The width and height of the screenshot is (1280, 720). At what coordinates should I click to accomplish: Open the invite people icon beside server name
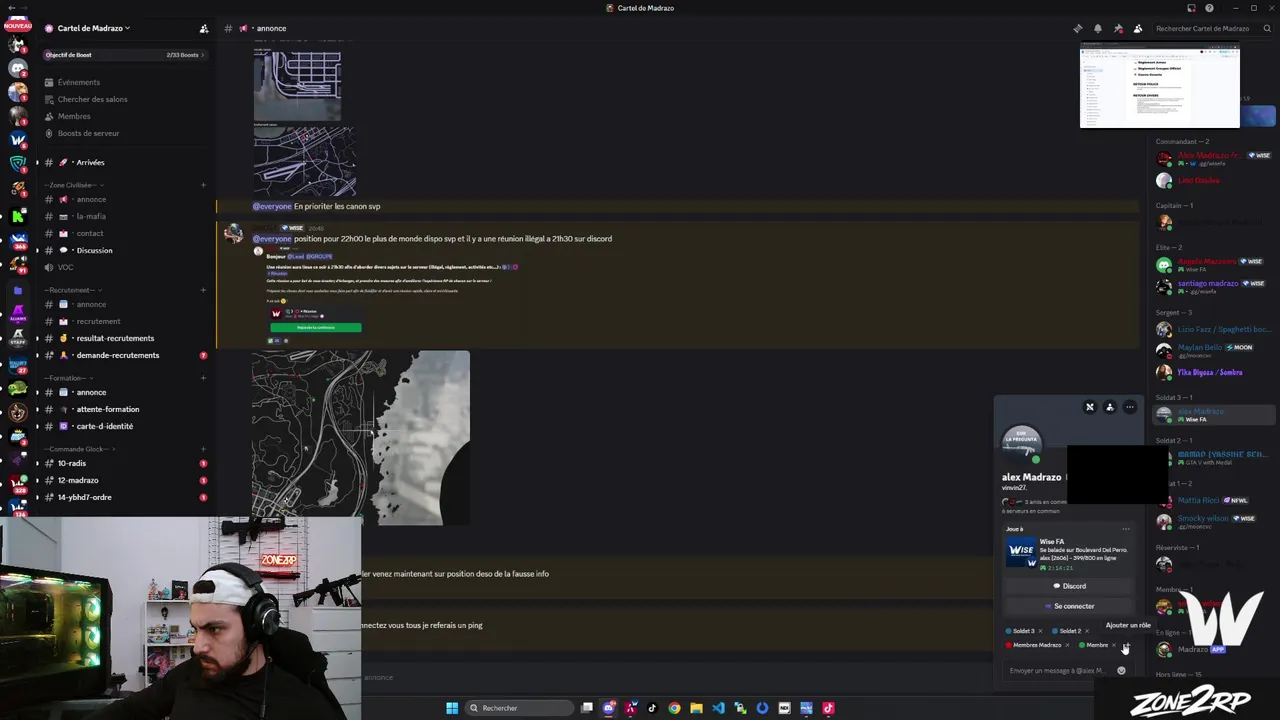tap(204, 28)
